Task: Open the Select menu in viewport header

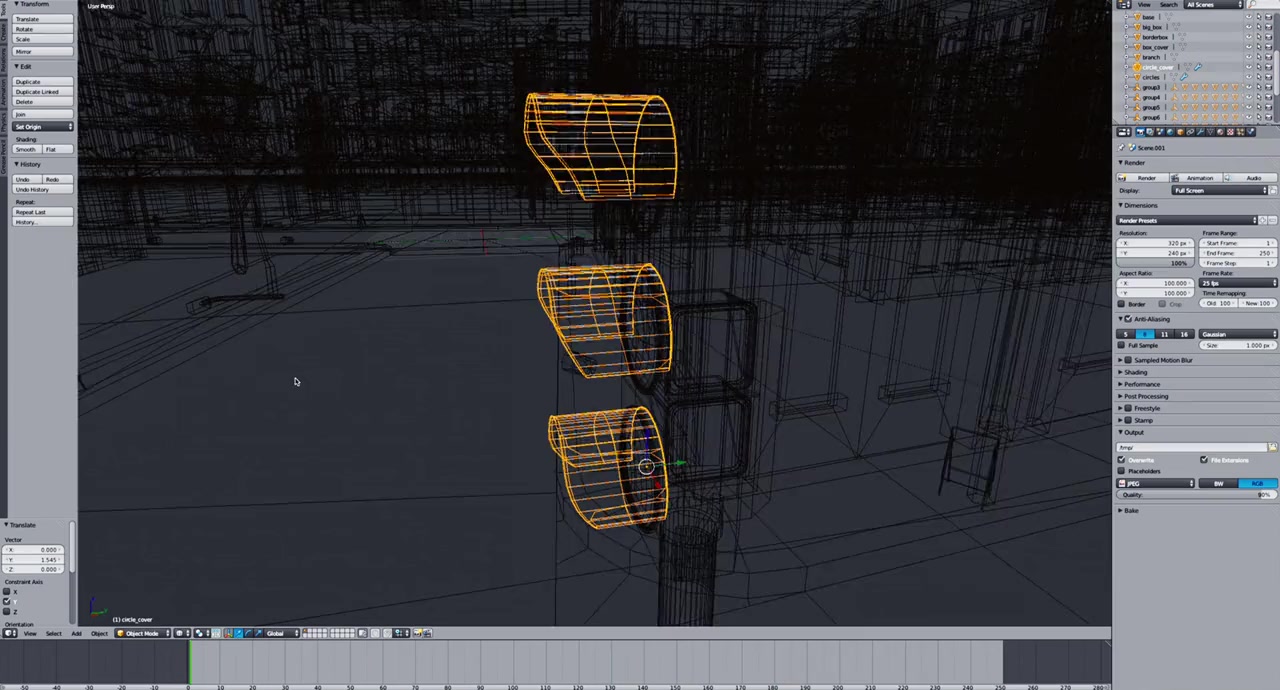Action: coord(53,633)
